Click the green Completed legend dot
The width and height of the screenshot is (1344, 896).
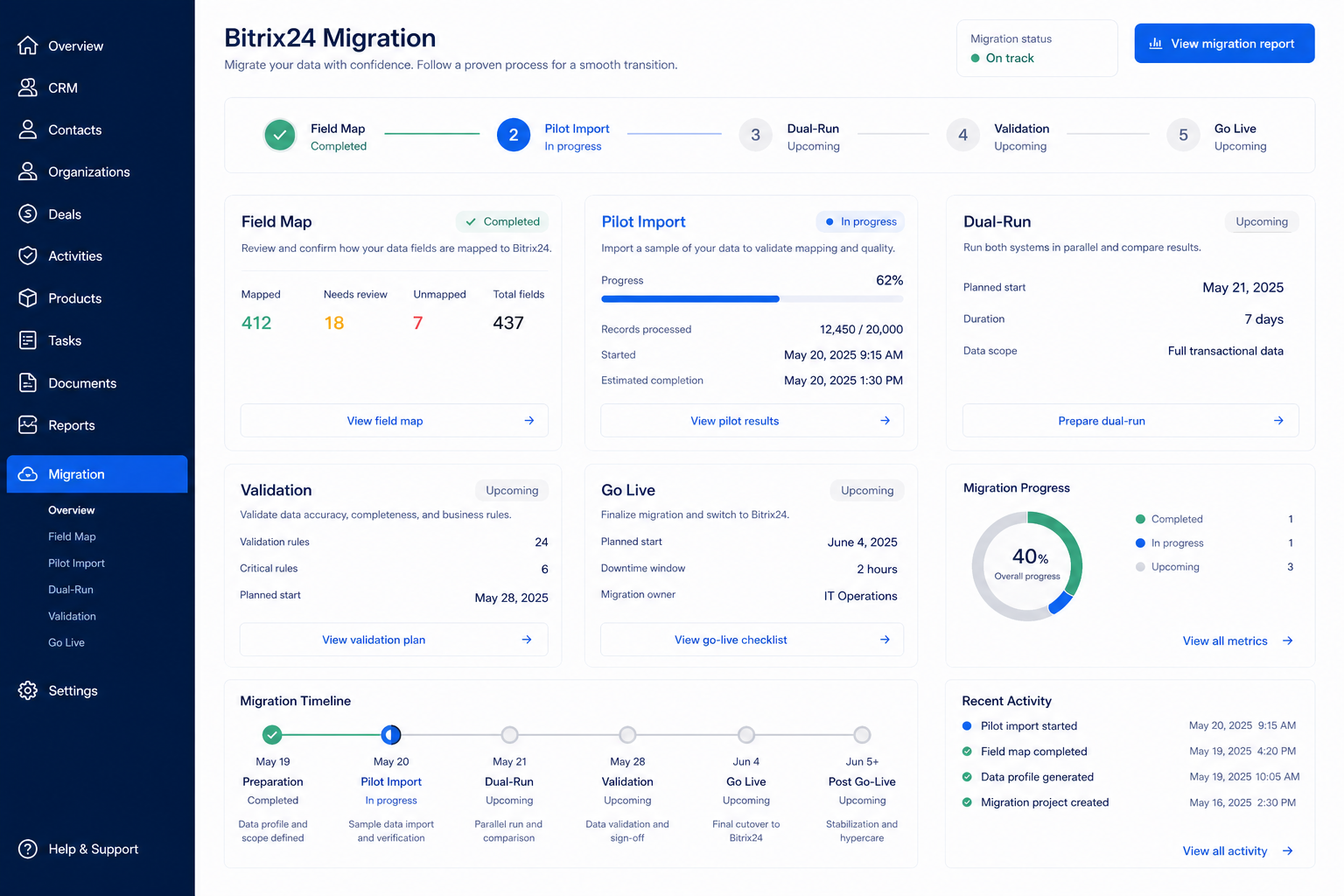coord(1140,519)
